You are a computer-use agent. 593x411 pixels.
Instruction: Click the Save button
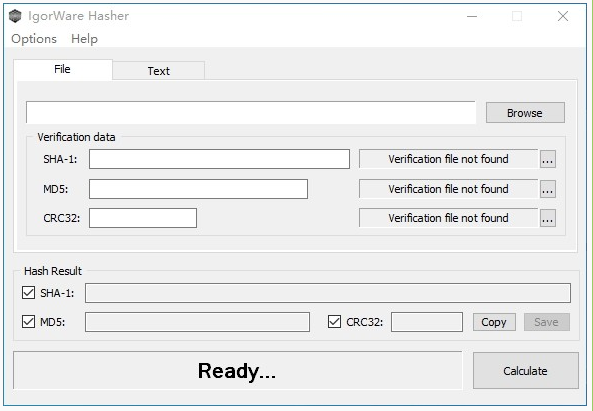click(x=546, y=322)
